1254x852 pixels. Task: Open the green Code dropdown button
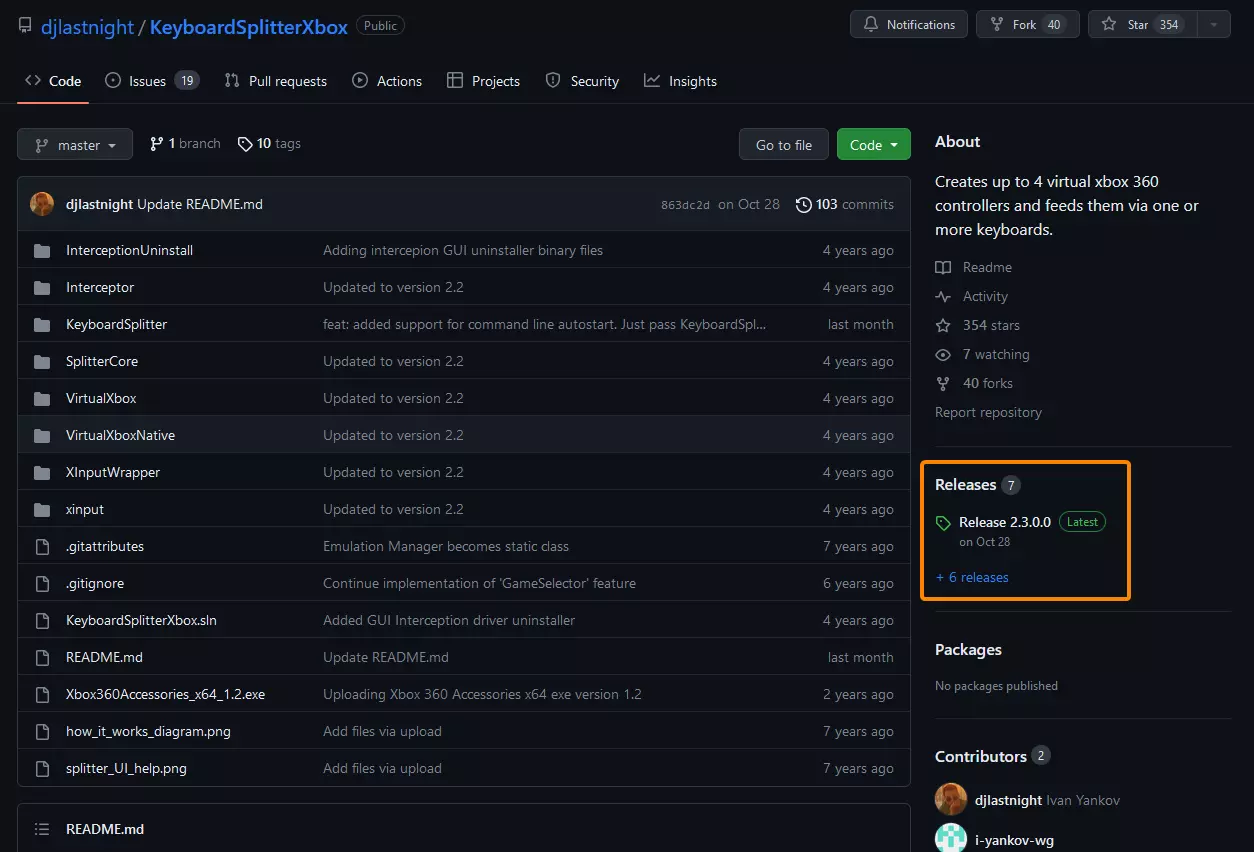(874, 145)
